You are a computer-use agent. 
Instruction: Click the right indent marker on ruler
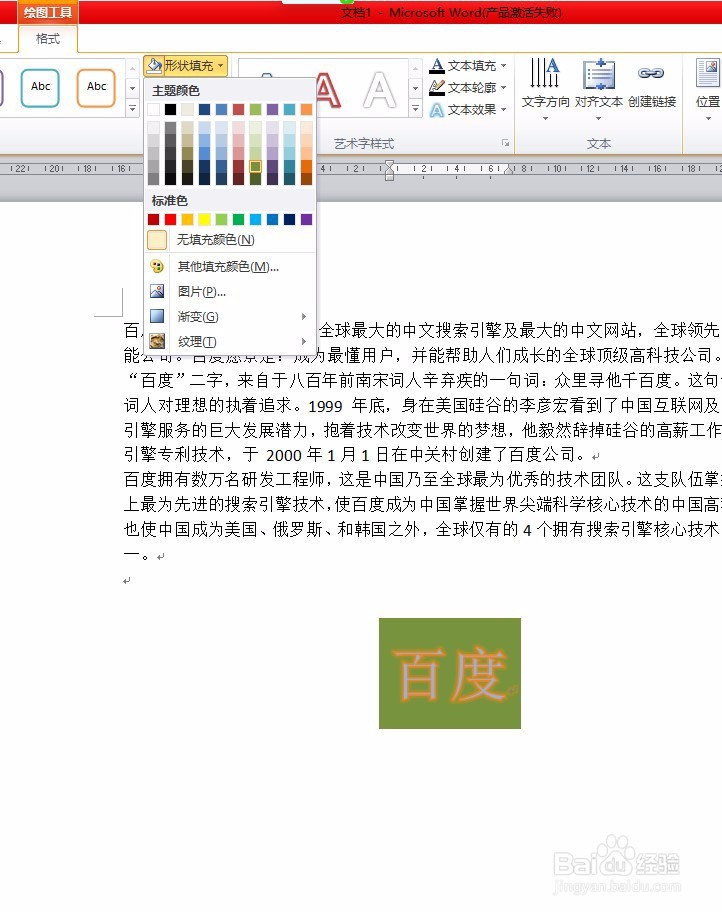[x=508, y=170]
